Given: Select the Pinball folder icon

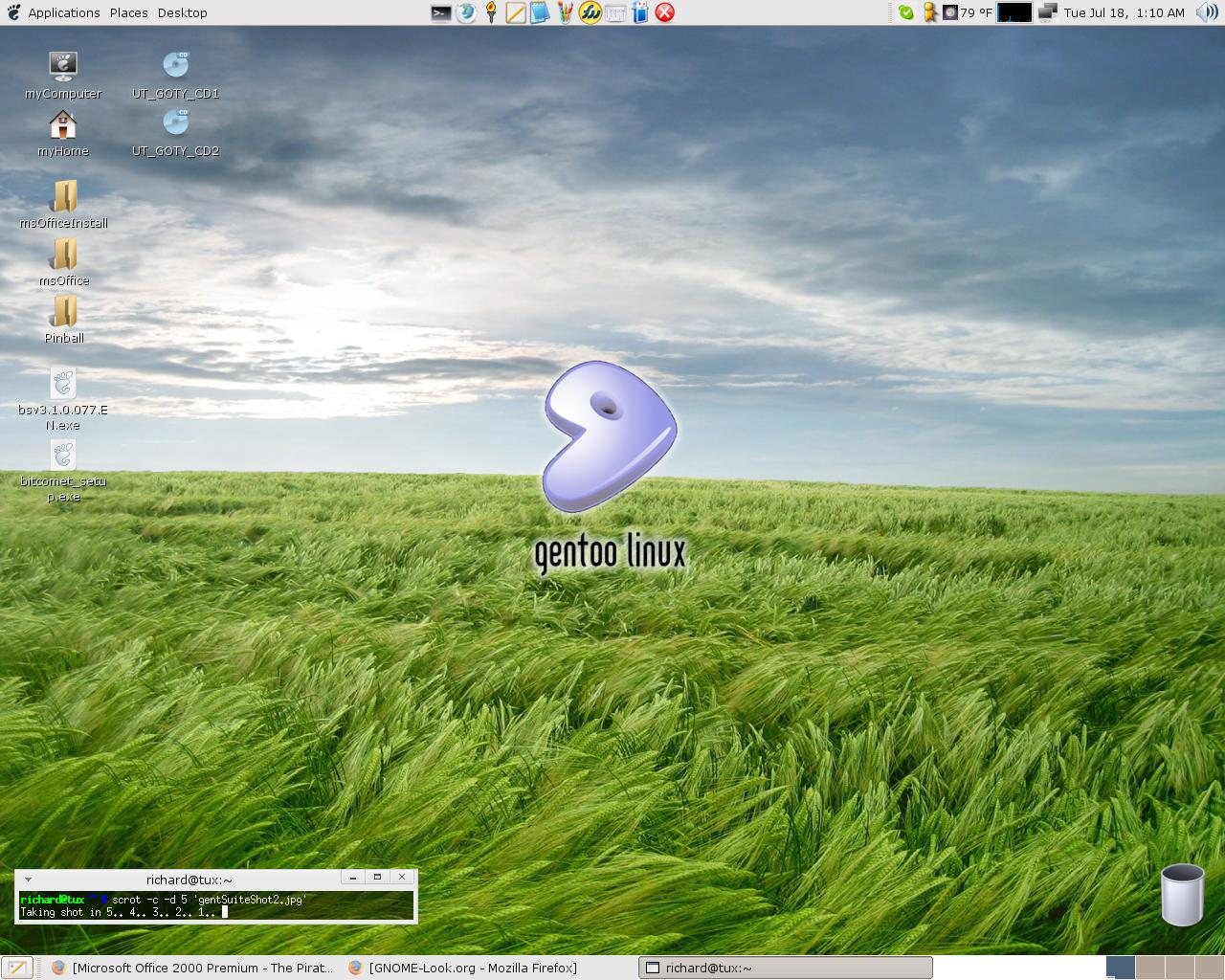Looking at the screenshot, I should [64, 320].
